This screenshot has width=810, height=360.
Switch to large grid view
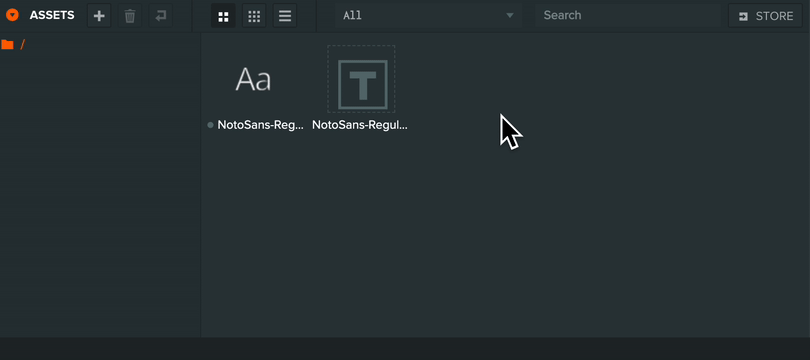click(223, 16)
